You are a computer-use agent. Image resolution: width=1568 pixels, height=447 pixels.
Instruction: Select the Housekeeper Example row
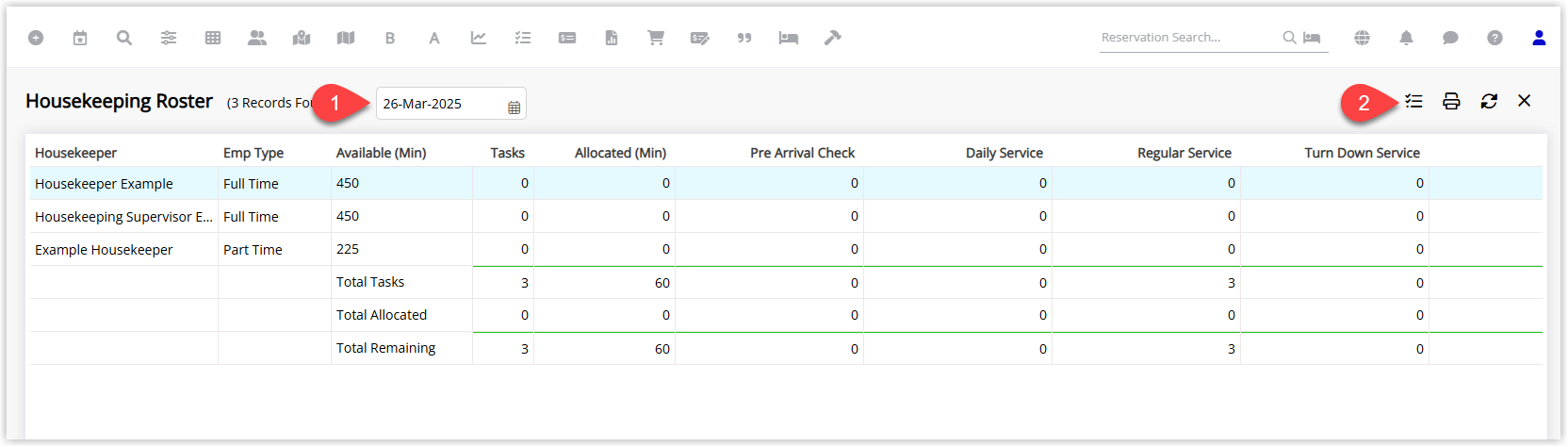click(x=786, y=183)
